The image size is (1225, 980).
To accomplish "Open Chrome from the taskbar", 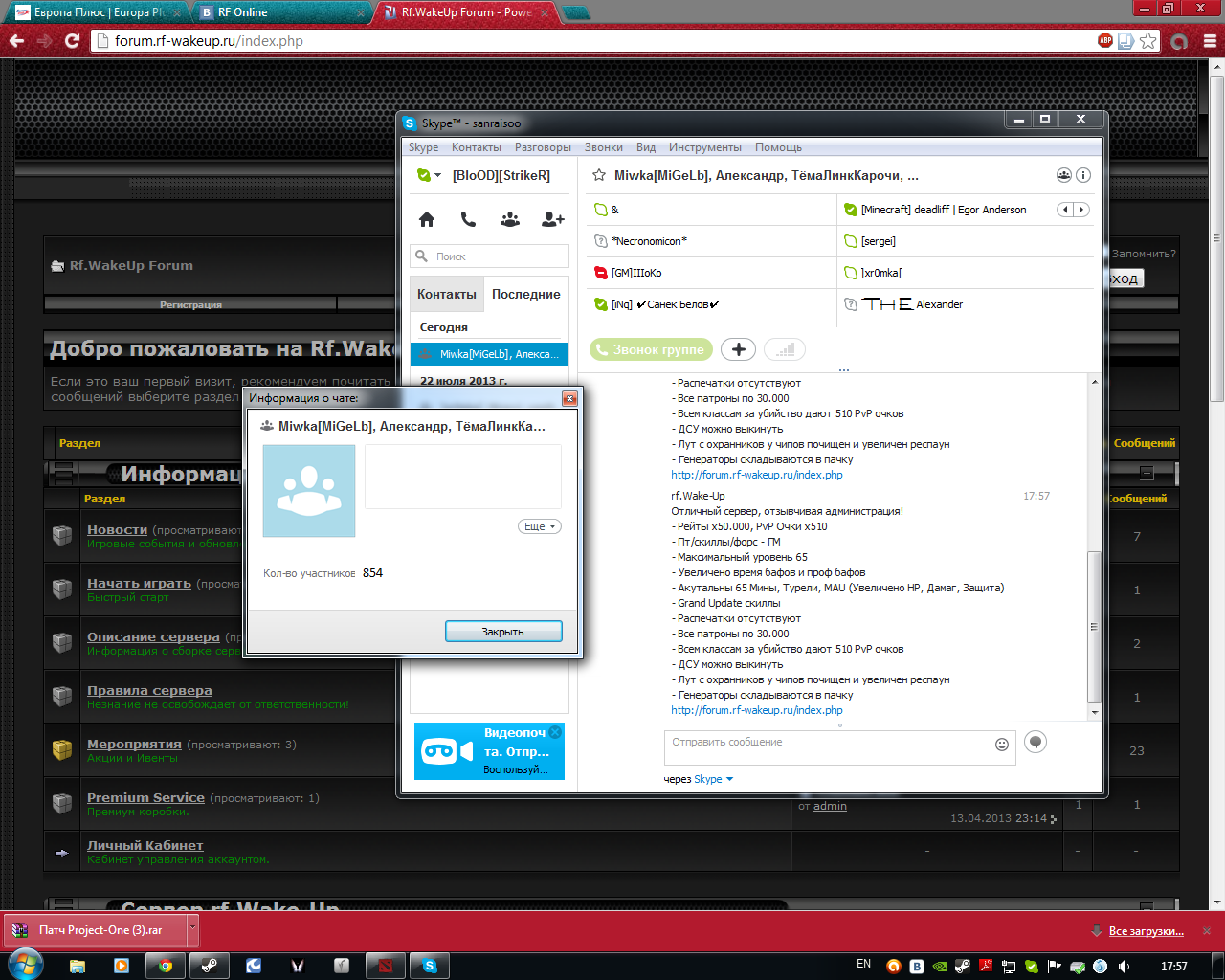I will tap(166, 966).
